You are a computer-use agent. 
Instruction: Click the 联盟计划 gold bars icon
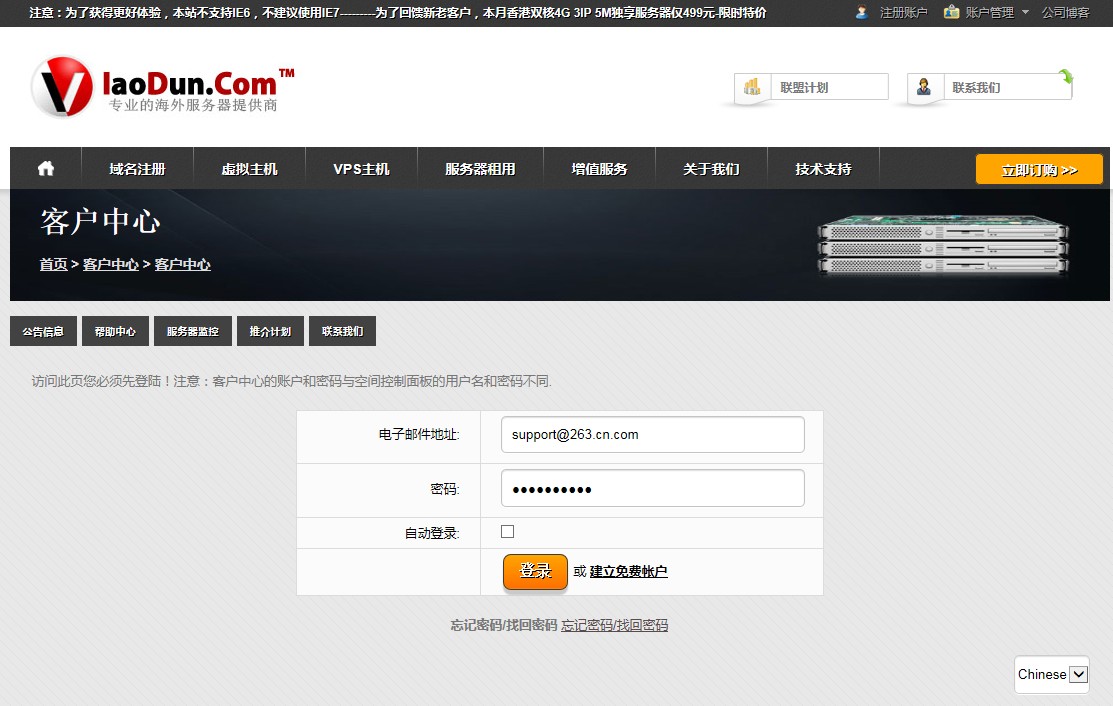coord(752,87)
